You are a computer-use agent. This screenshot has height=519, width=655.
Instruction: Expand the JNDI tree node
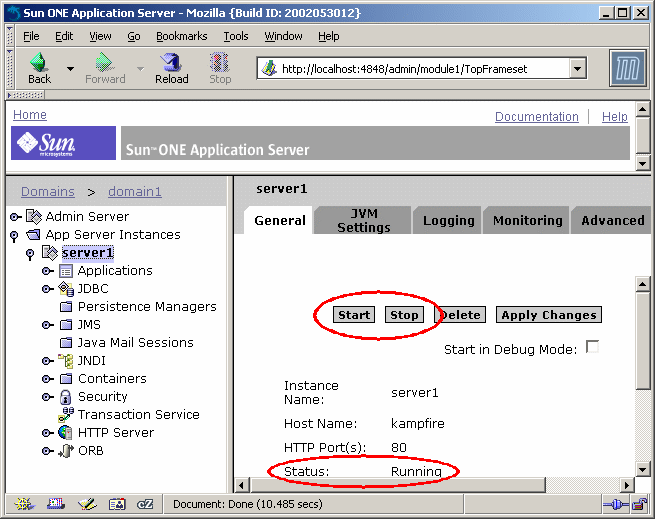pos(48,361)
